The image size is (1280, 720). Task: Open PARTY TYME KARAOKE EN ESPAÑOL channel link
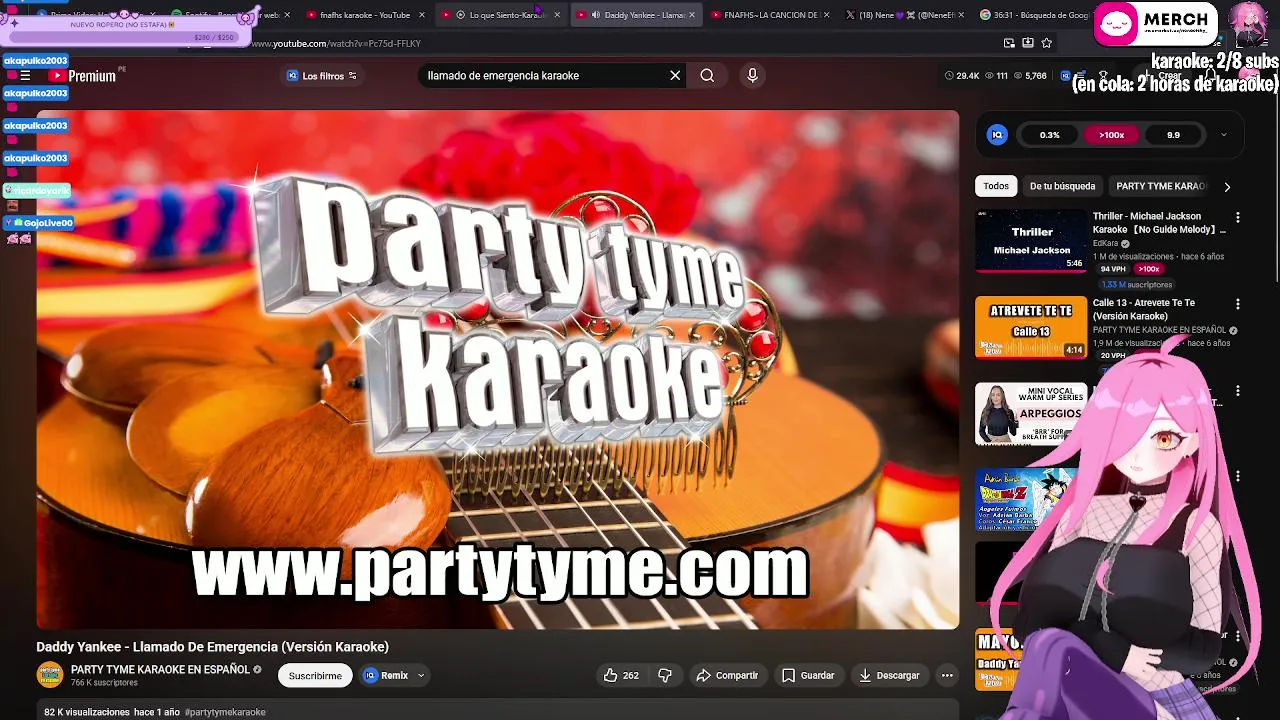click(x=160, y=670)
